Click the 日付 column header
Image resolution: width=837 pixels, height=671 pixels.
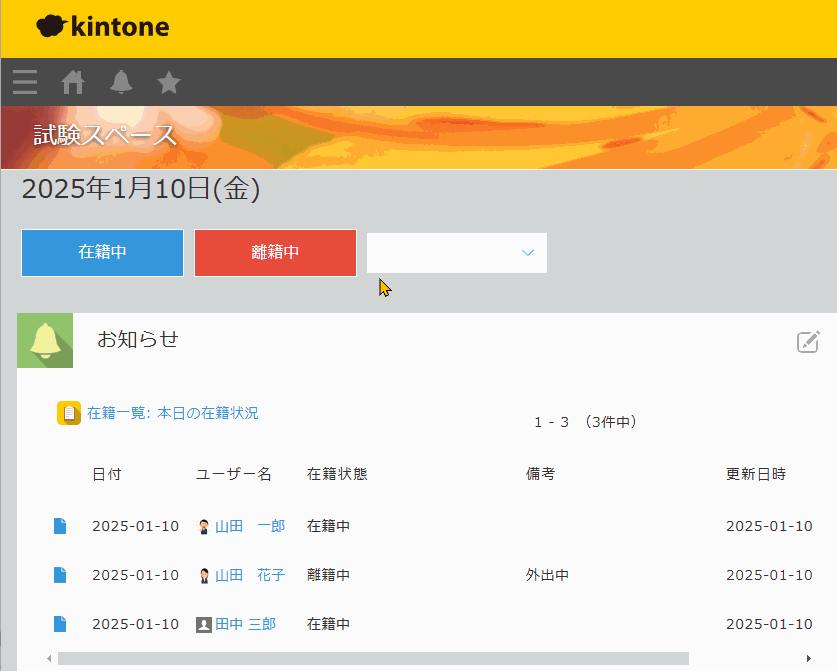tap(107, 474)
